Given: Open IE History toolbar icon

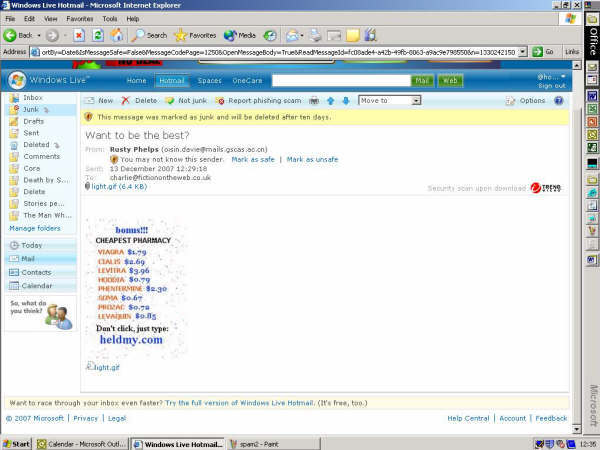Looking at the screenshot, I should click(270, 36).
